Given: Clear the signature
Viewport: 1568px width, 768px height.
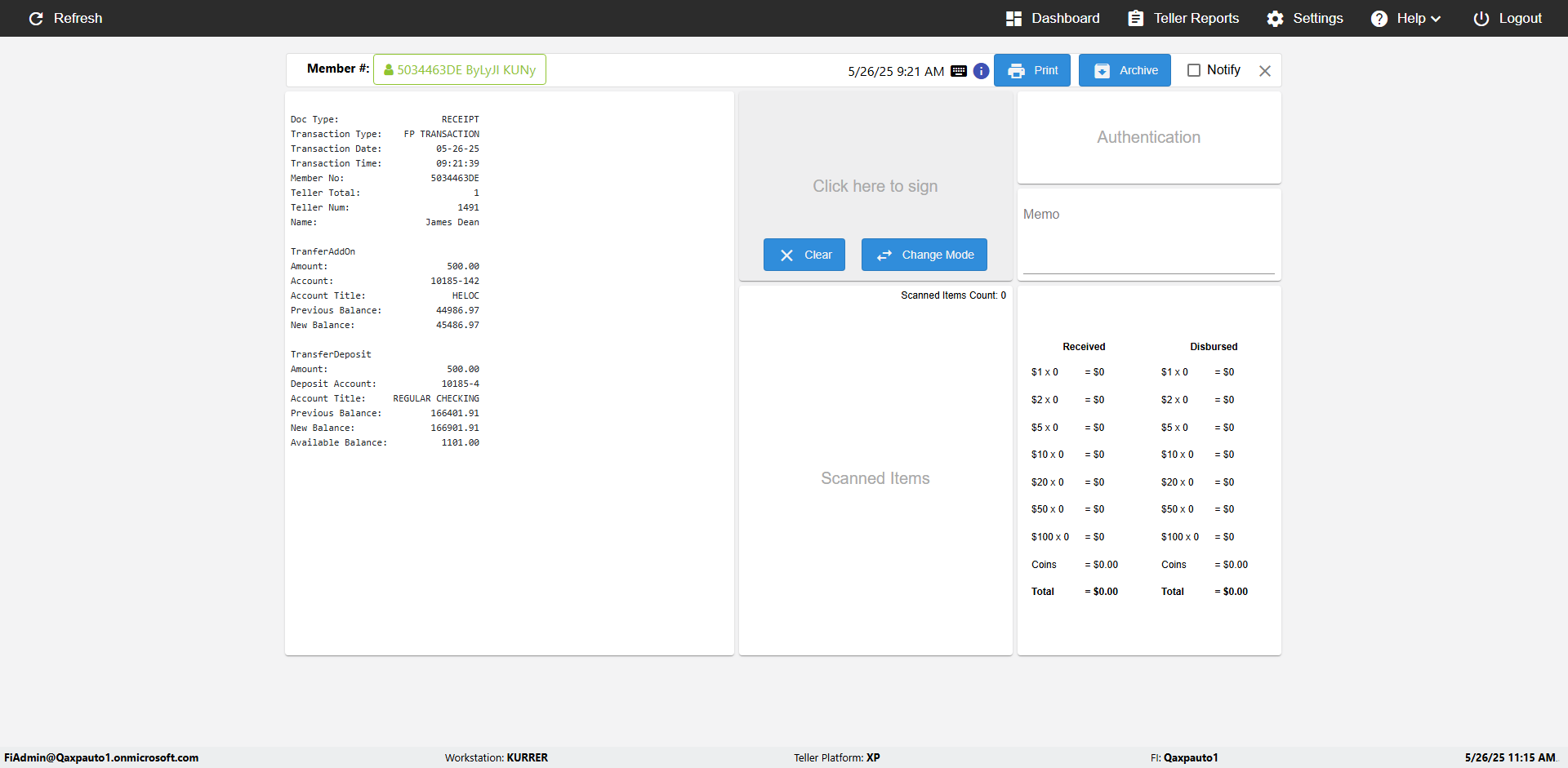Looking at the screenshot, I should [x=804, y=255].
